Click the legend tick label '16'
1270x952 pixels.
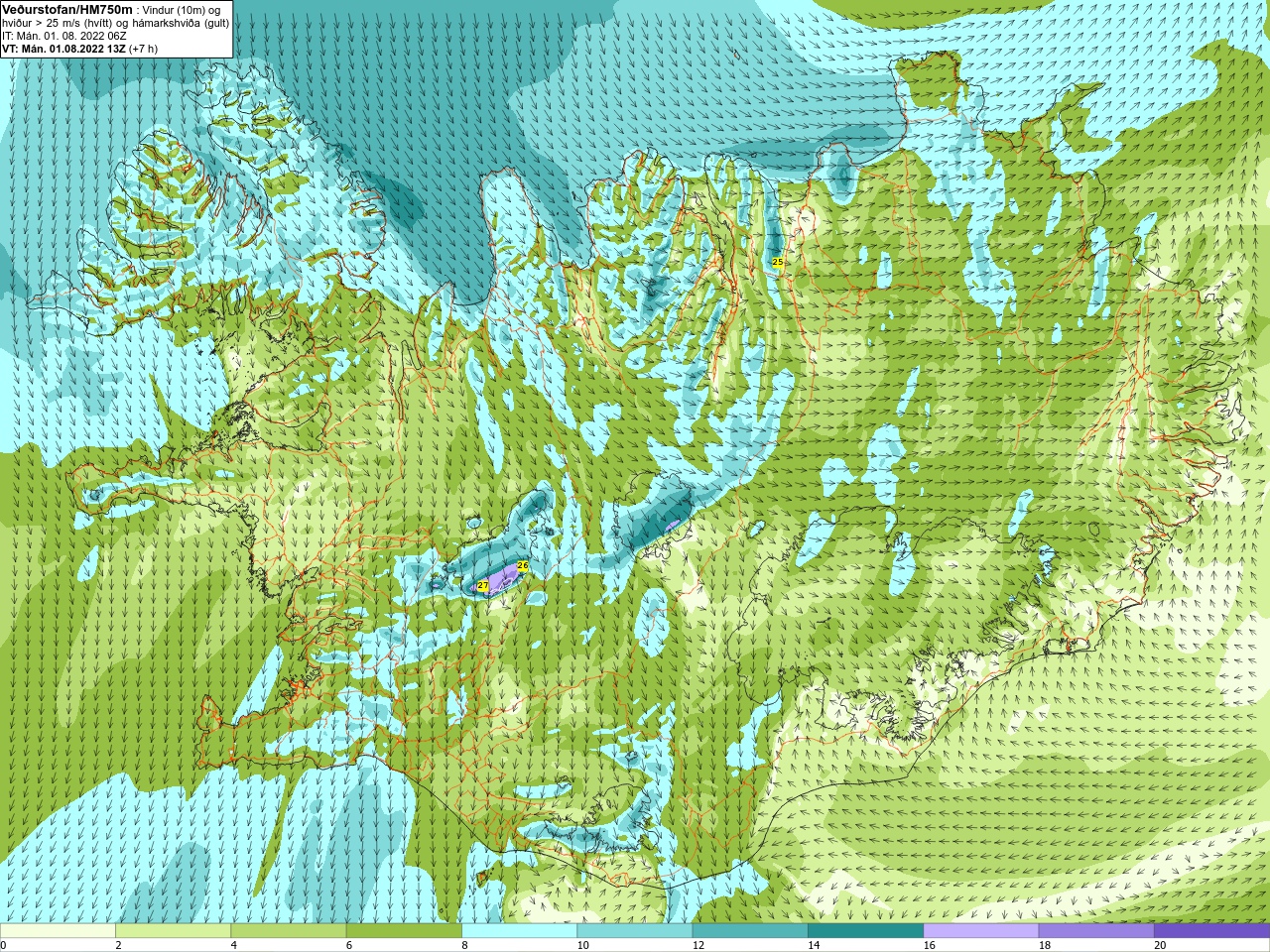click(929, 945)
